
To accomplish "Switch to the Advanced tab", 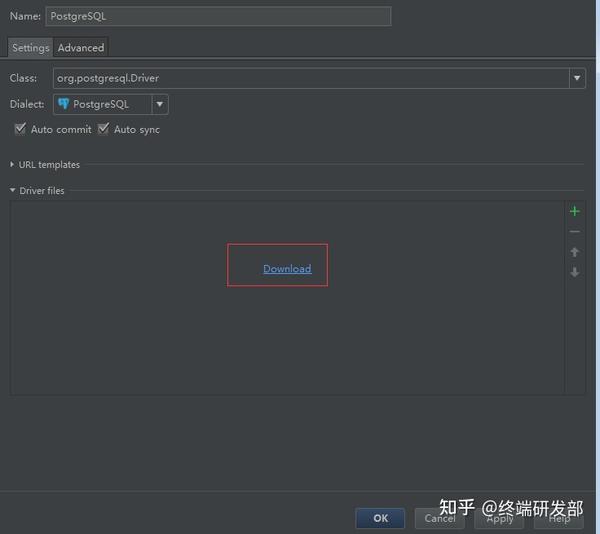I will pos(81,48).
